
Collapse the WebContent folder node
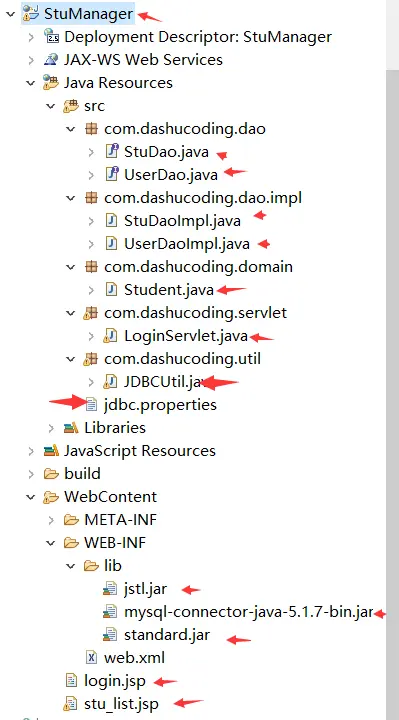point(31,497)
